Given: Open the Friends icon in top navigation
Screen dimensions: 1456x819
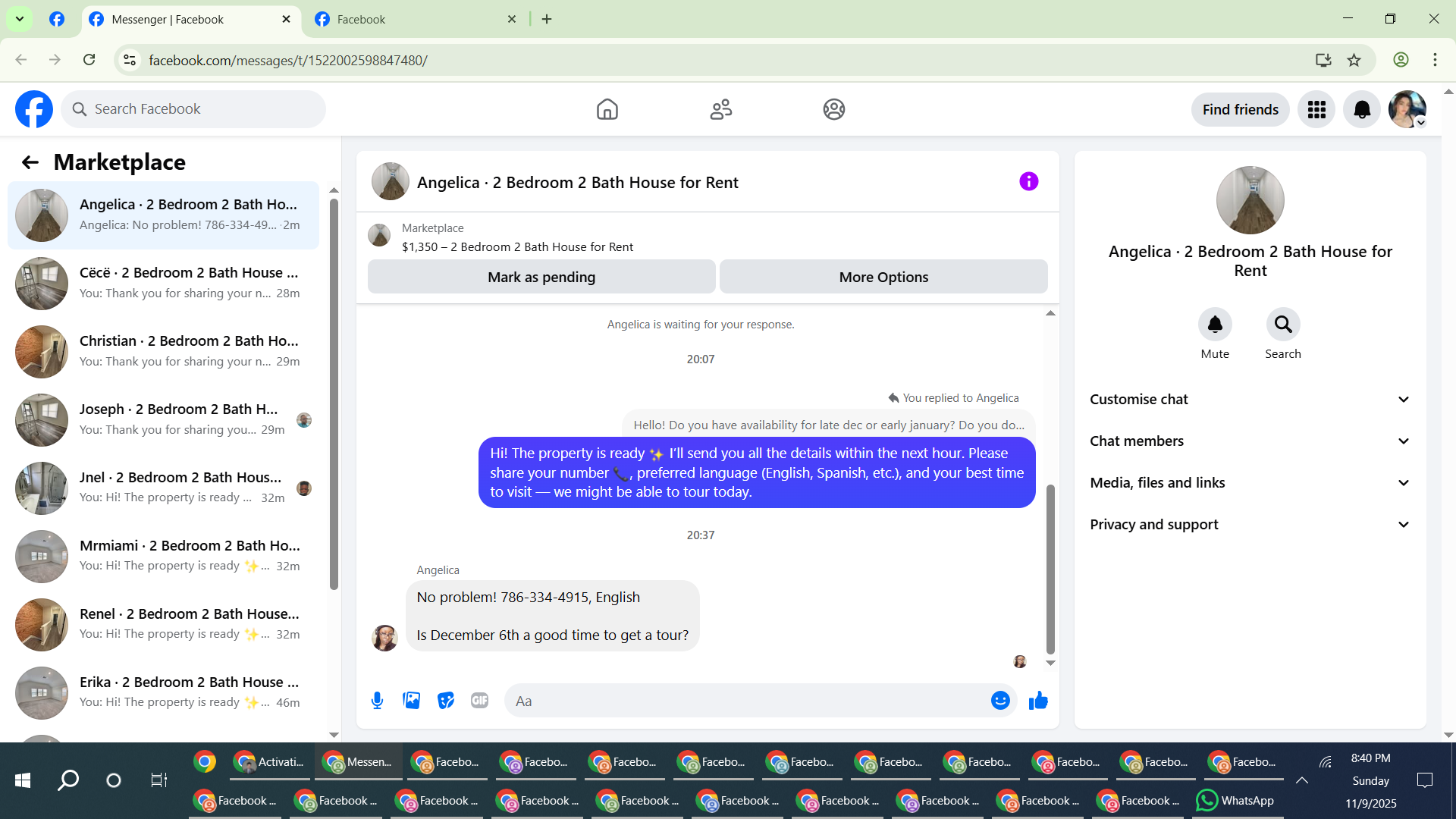Looking at the screenshot, I should (x=720, y=109).
